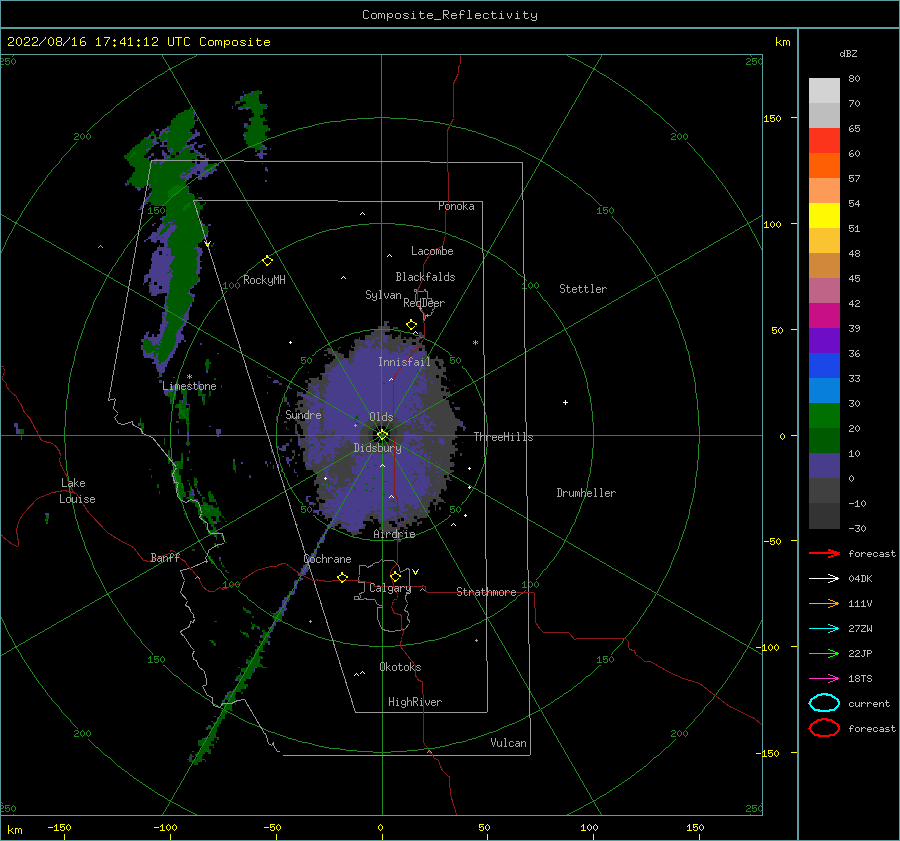
Task: Click the yellow diamond marker below RedDeer
Action: [412, 325]
